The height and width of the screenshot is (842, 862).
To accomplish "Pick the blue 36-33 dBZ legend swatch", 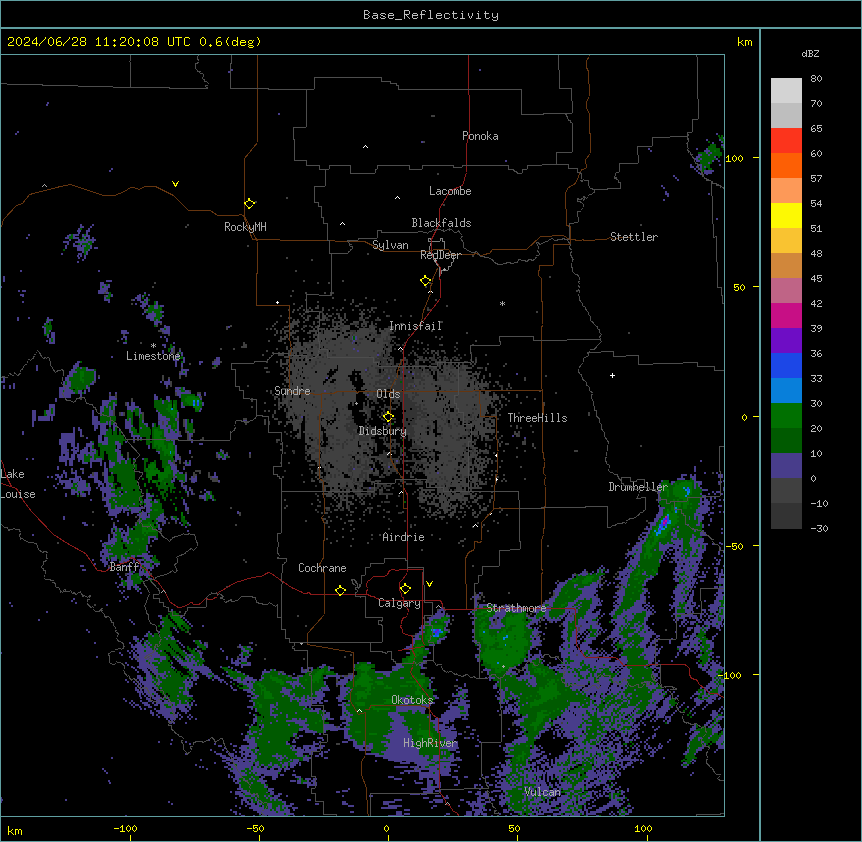I will tap(786, 365).
